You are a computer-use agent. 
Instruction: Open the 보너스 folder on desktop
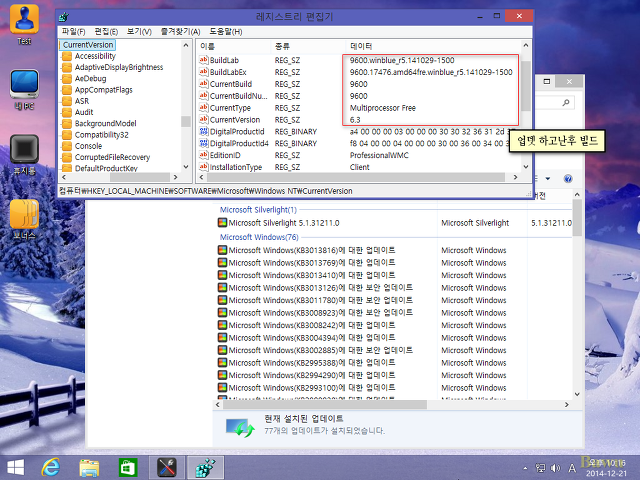click(x=24, y=219)
